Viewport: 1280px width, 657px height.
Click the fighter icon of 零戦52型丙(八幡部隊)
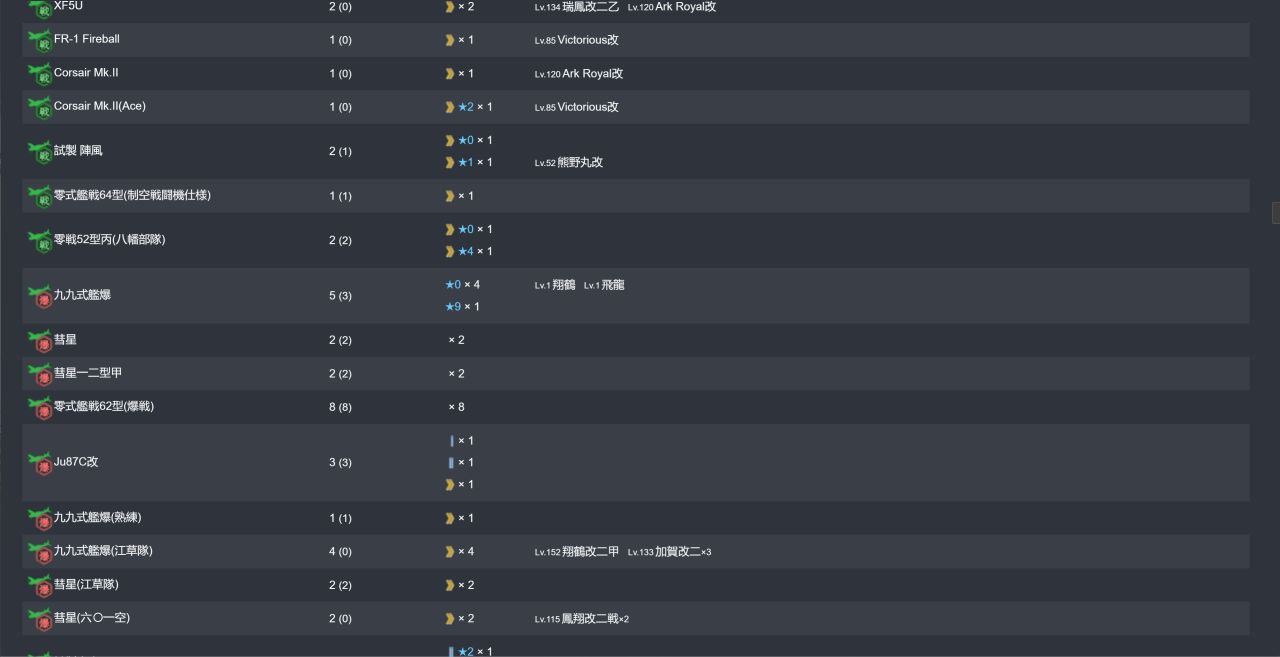click(x=40, y=241)
